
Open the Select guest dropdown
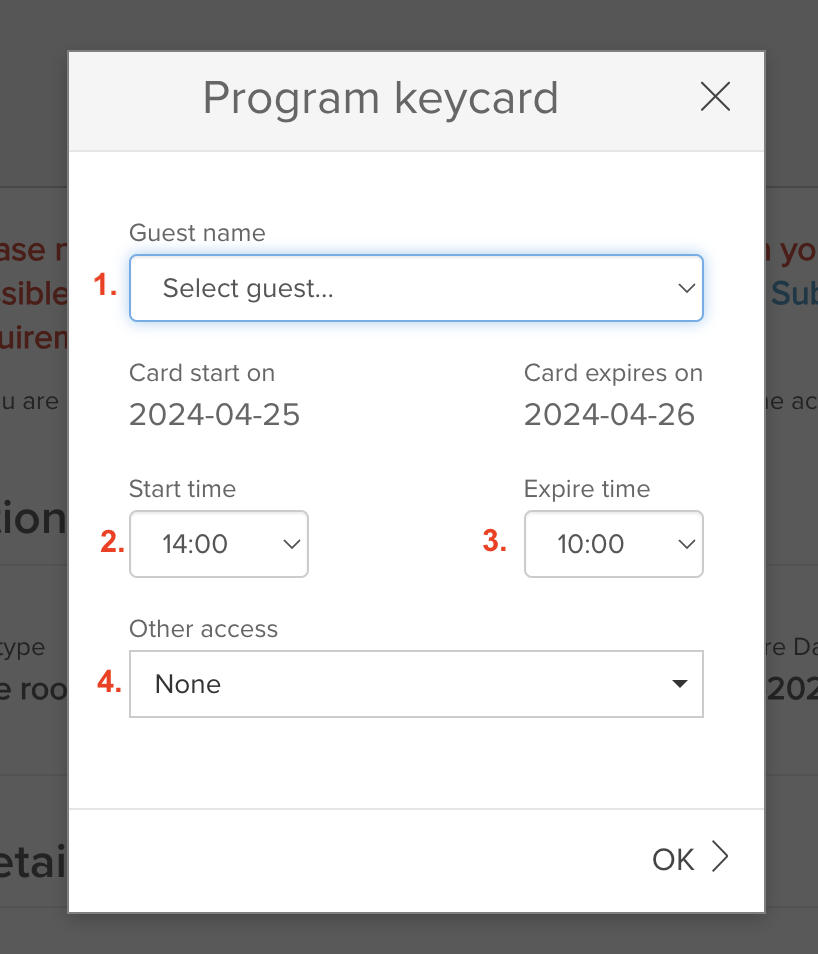coord(416,287)
